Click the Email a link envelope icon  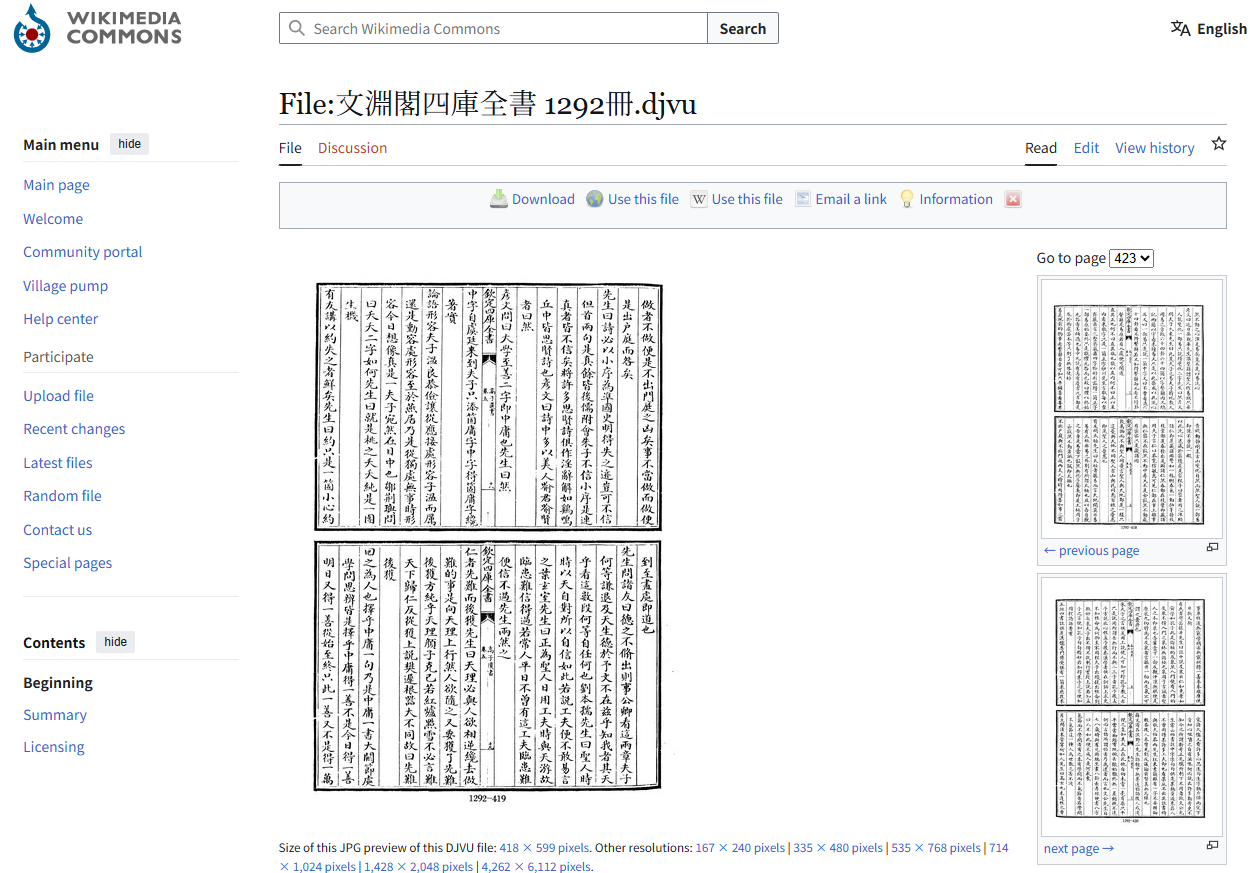[803, 199]
